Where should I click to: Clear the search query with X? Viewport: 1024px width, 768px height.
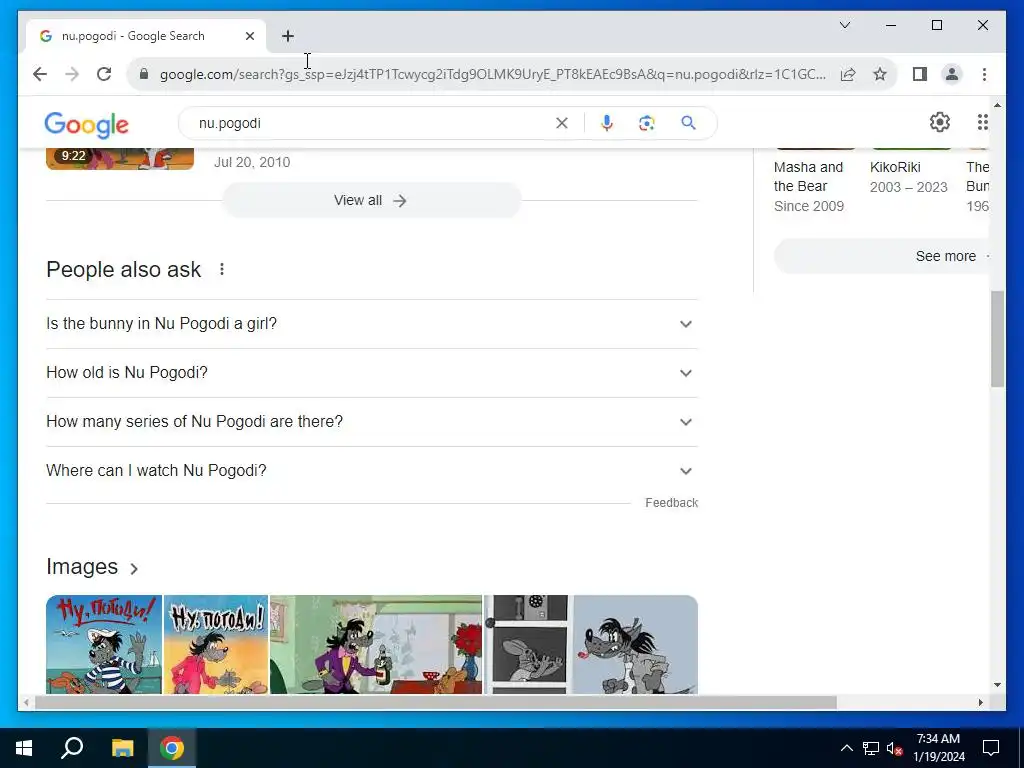[562, 123]
